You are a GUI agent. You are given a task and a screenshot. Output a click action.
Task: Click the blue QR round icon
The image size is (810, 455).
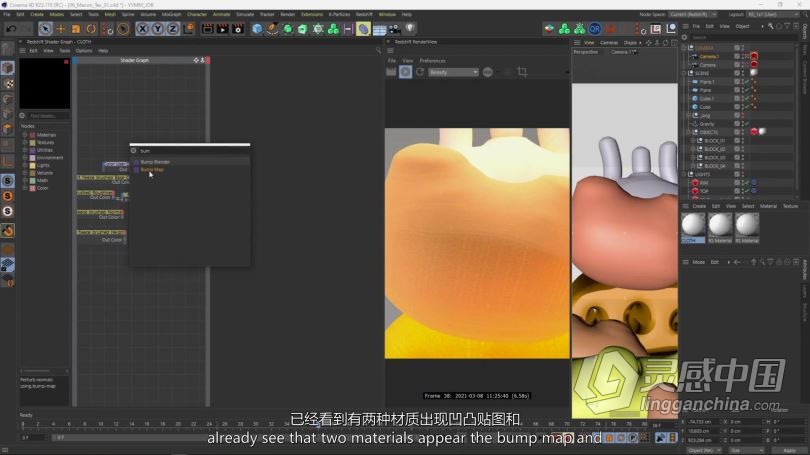pos(595,29)
